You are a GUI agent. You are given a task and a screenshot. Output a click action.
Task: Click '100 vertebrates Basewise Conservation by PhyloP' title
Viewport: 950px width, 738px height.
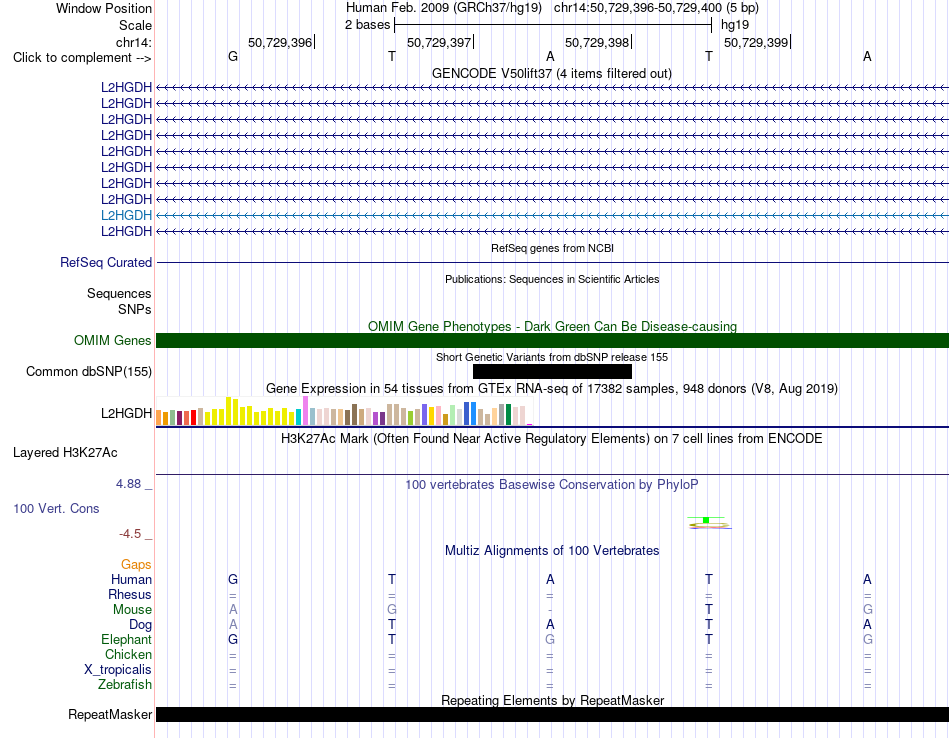coord(552,484)
